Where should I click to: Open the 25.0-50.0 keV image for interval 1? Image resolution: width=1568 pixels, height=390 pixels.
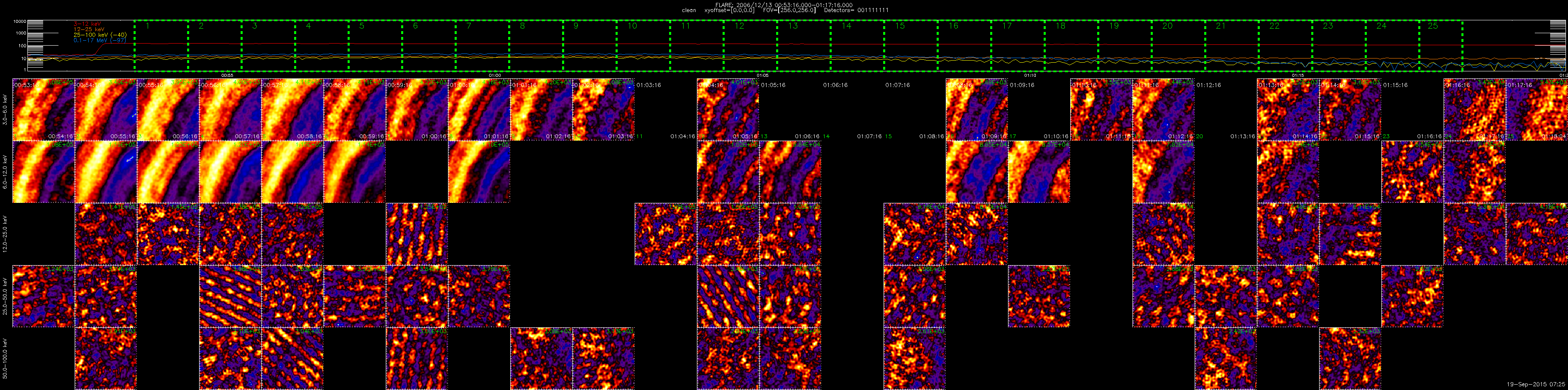[x=43, y=296]
